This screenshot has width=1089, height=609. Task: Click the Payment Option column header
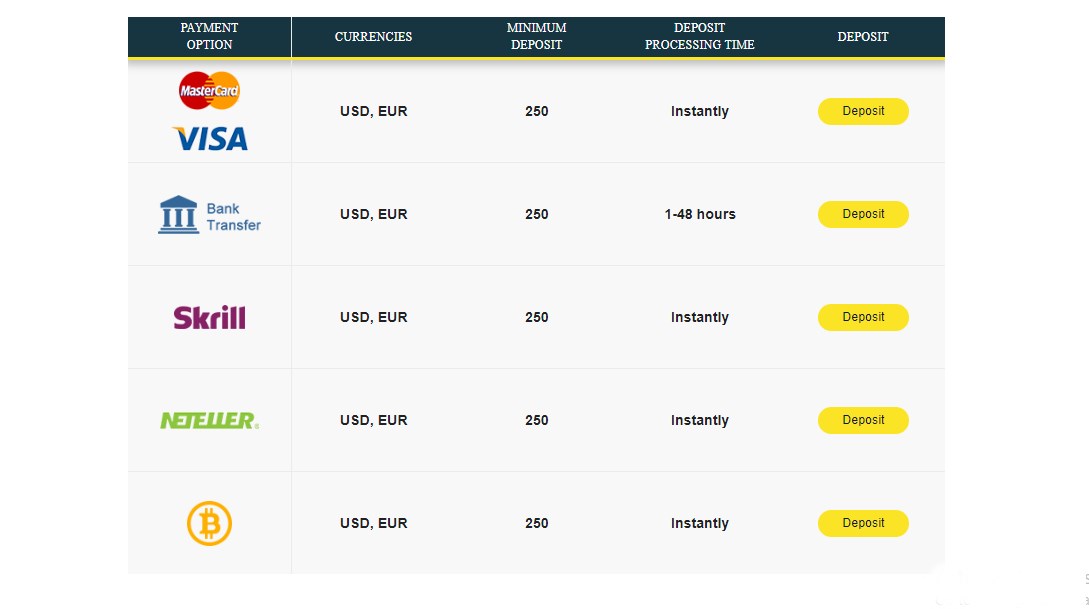(209, 37)
